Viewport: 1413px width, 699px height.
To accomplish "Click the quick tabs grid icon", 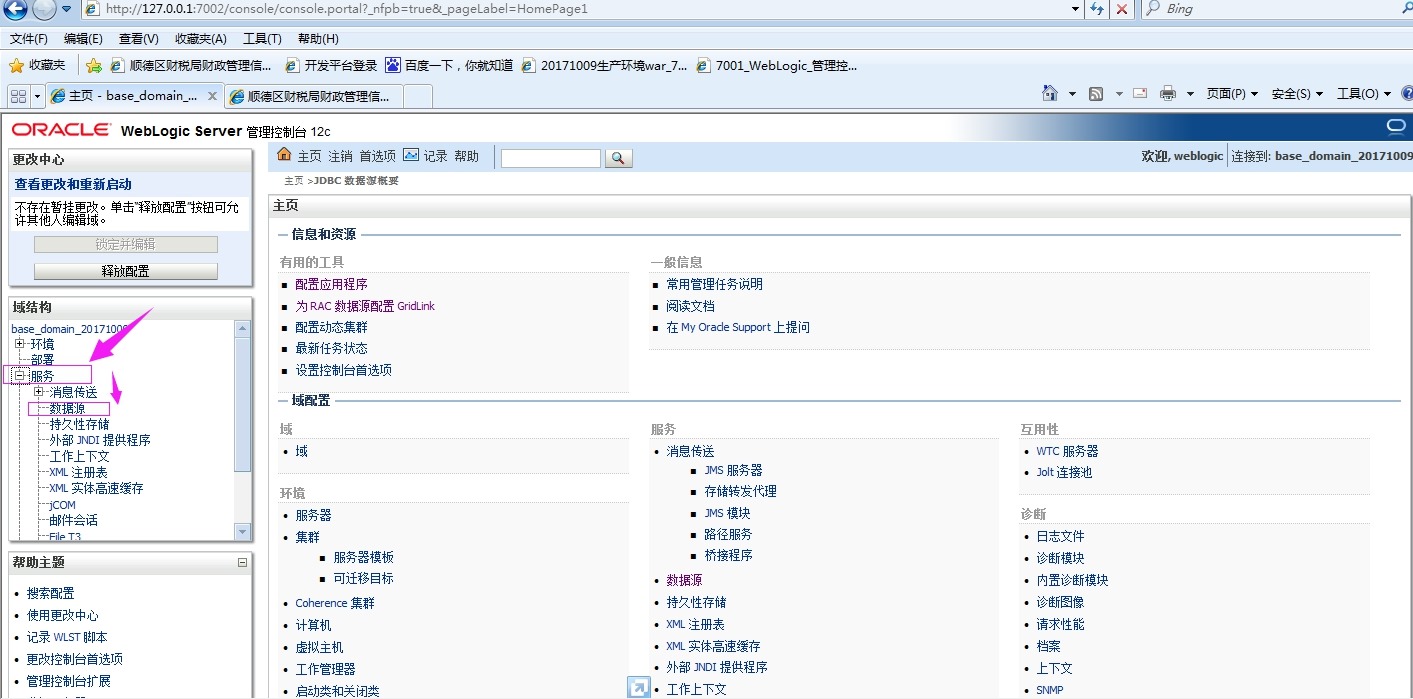I will coord(18,95).
